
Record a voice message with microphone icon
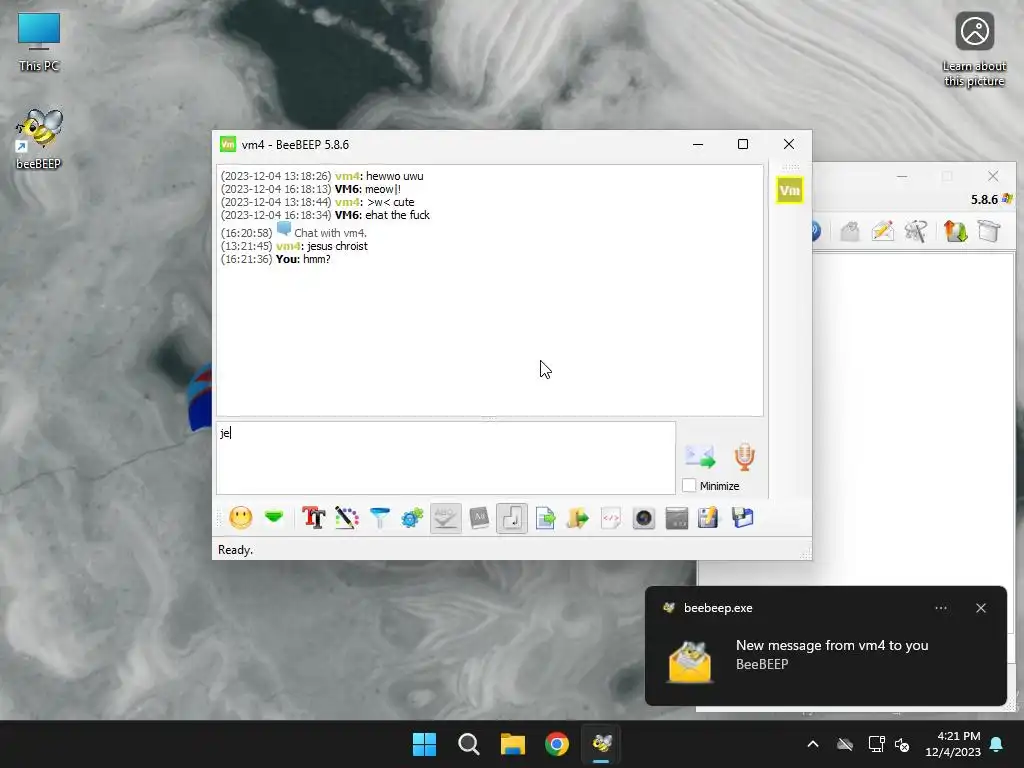[x=744, y=456]
